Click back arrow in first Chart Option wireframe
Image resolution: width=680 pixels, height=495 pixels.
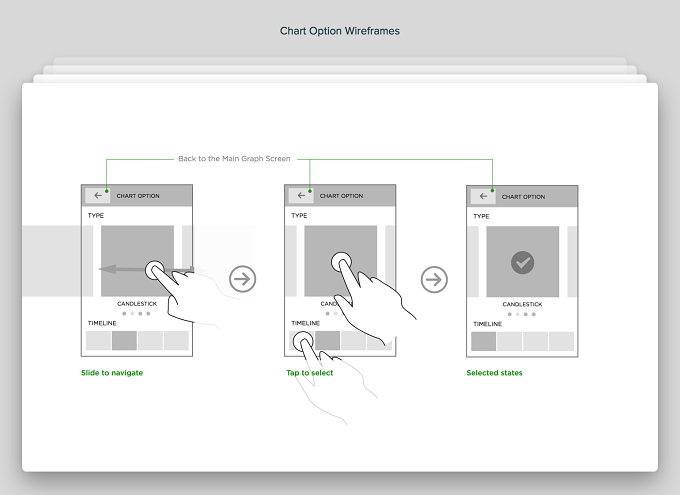point(98,196)
